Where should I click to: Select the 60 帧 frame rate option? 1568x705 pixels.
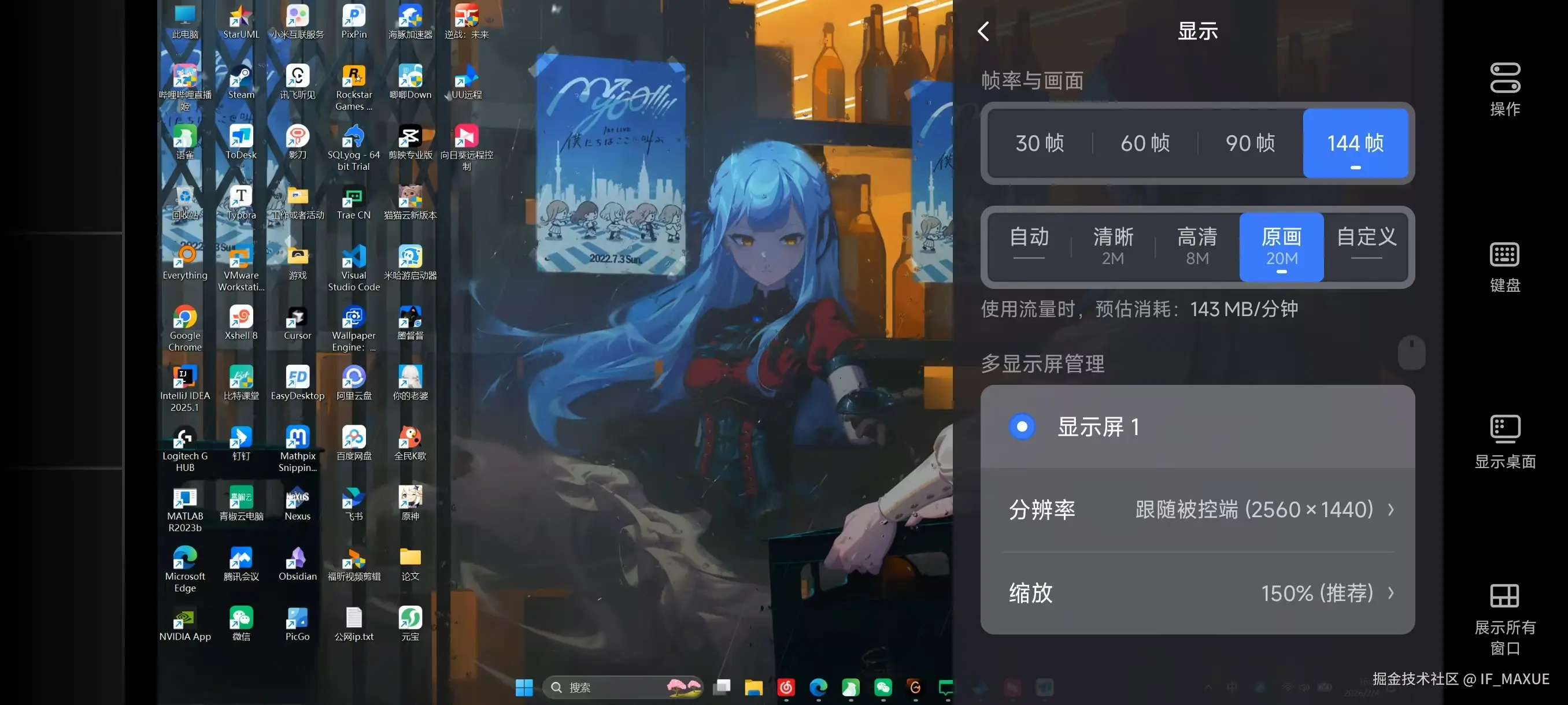tap(1145, 143)
